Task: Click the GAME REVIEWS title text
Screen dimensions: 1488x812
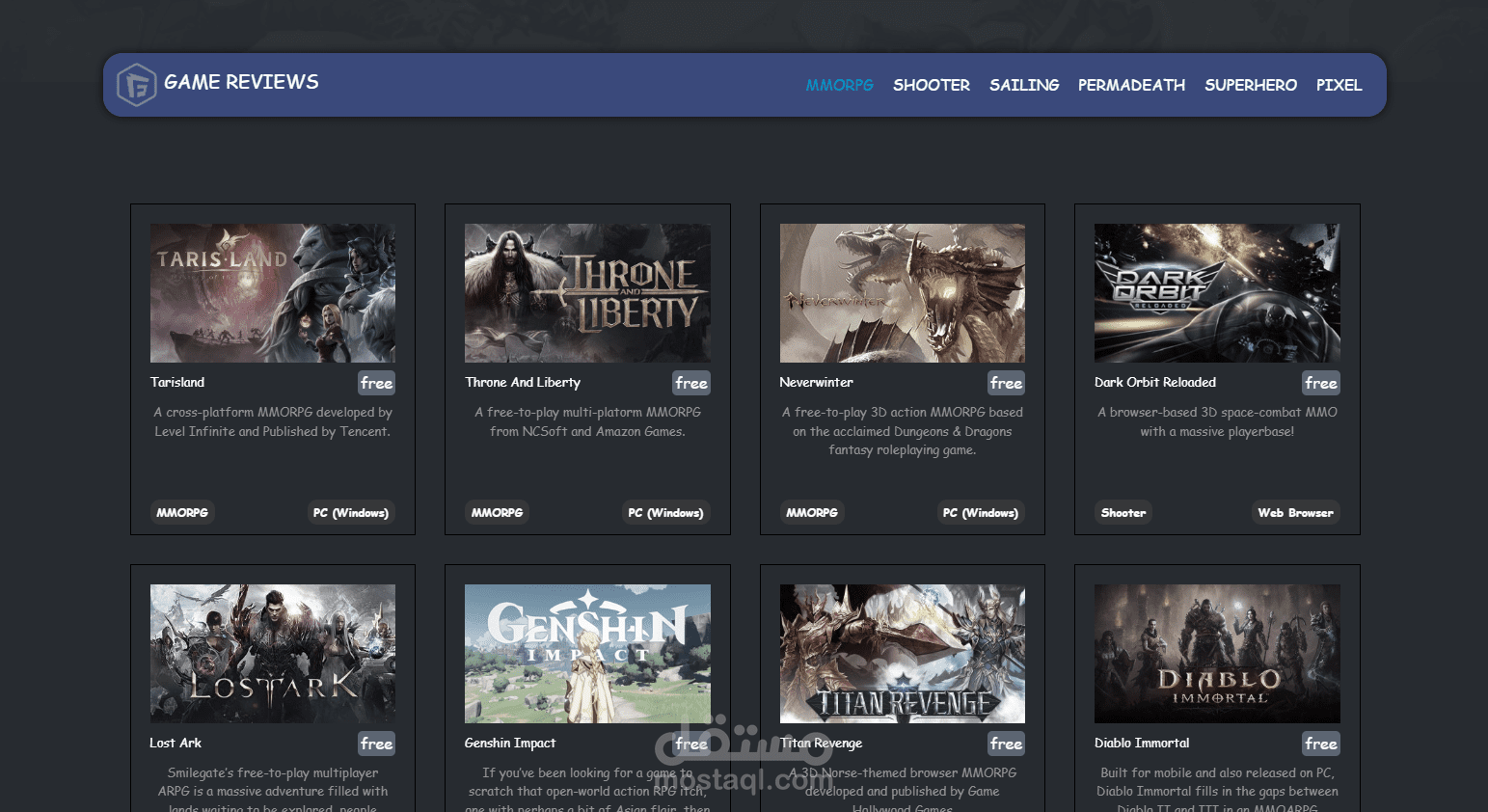Action: tap(241, 82)
